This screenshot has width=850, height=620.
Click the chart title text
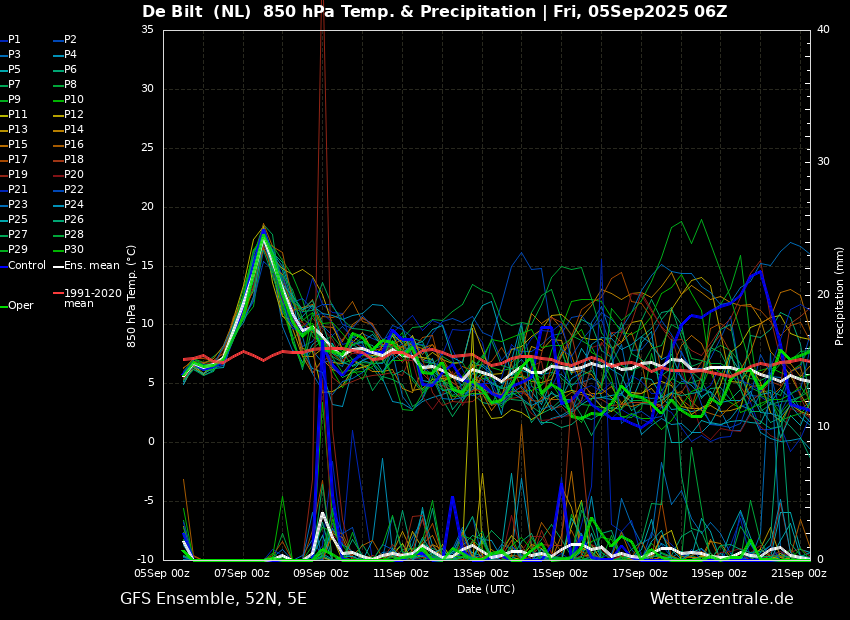[435, 11]
